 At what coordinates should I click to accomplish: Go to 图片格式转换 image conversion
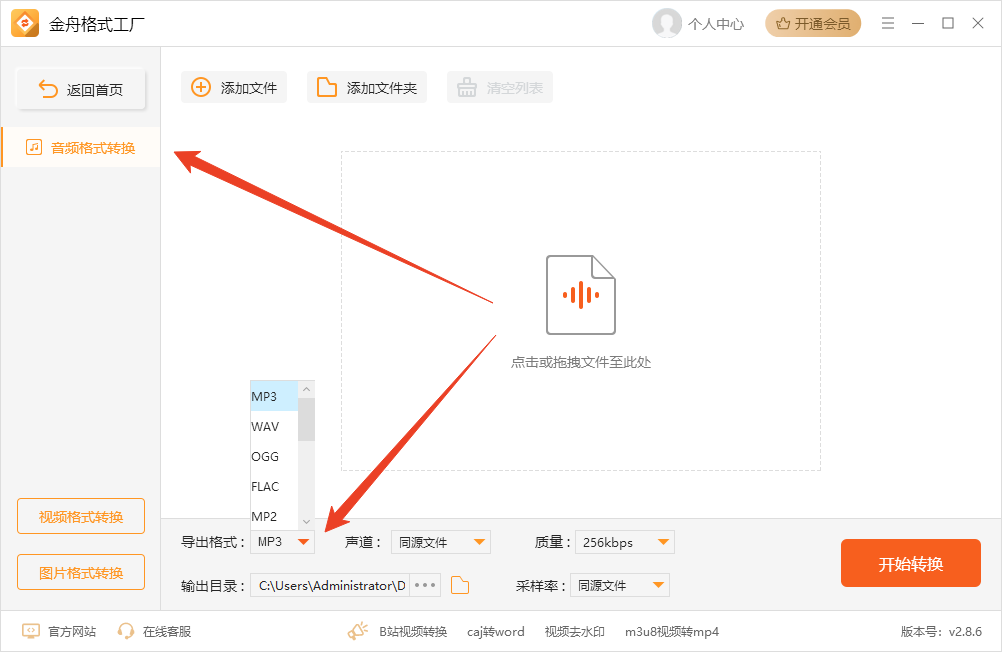point(80,572)
